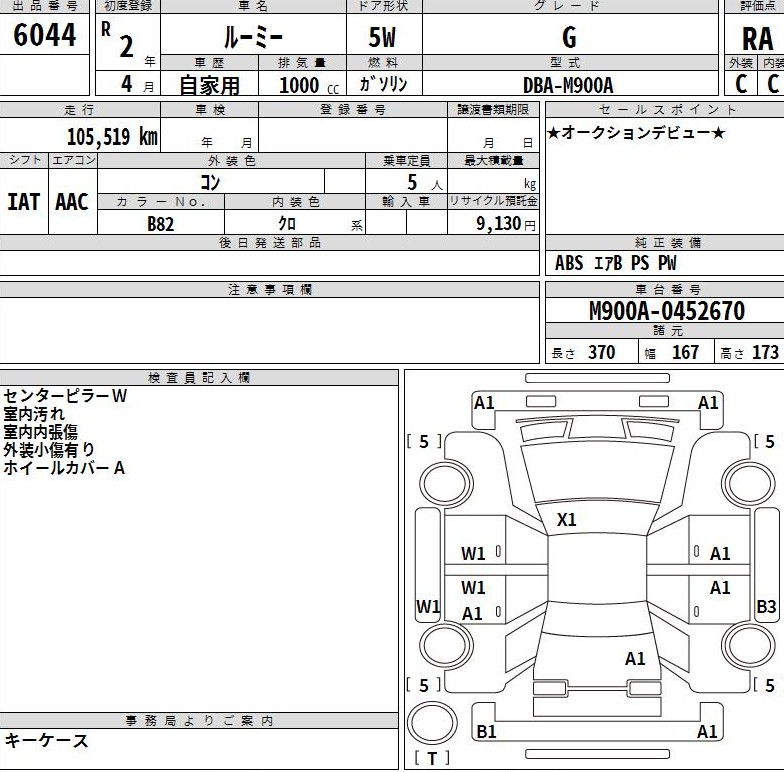
Task: Select the color number B82
Action: pyautogui.click(x=160, y=224)
